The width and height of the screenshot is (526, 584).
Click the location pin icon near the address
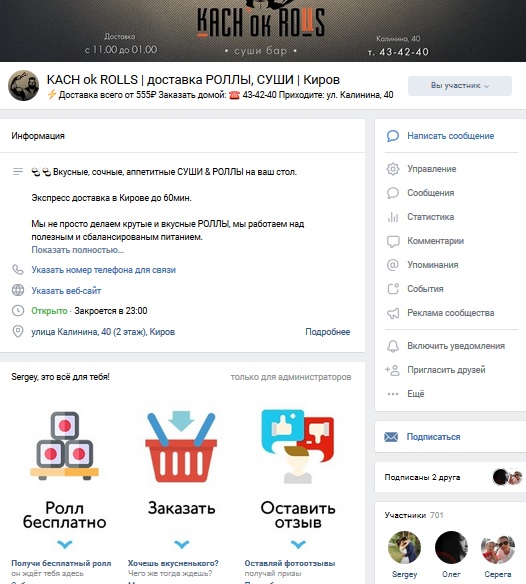coord(18,331)
